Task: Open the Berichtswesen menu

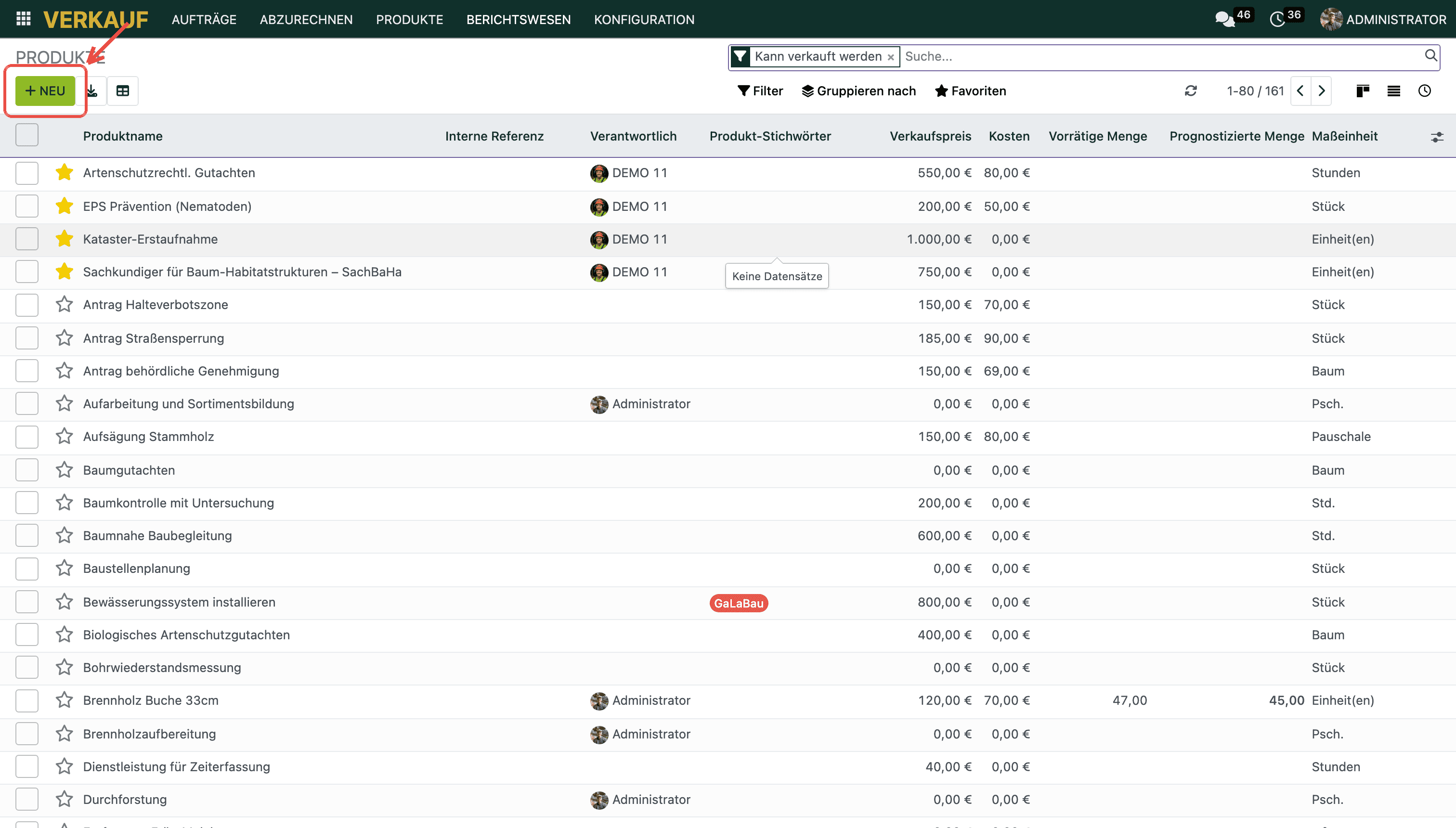Action: coord(518,19)
